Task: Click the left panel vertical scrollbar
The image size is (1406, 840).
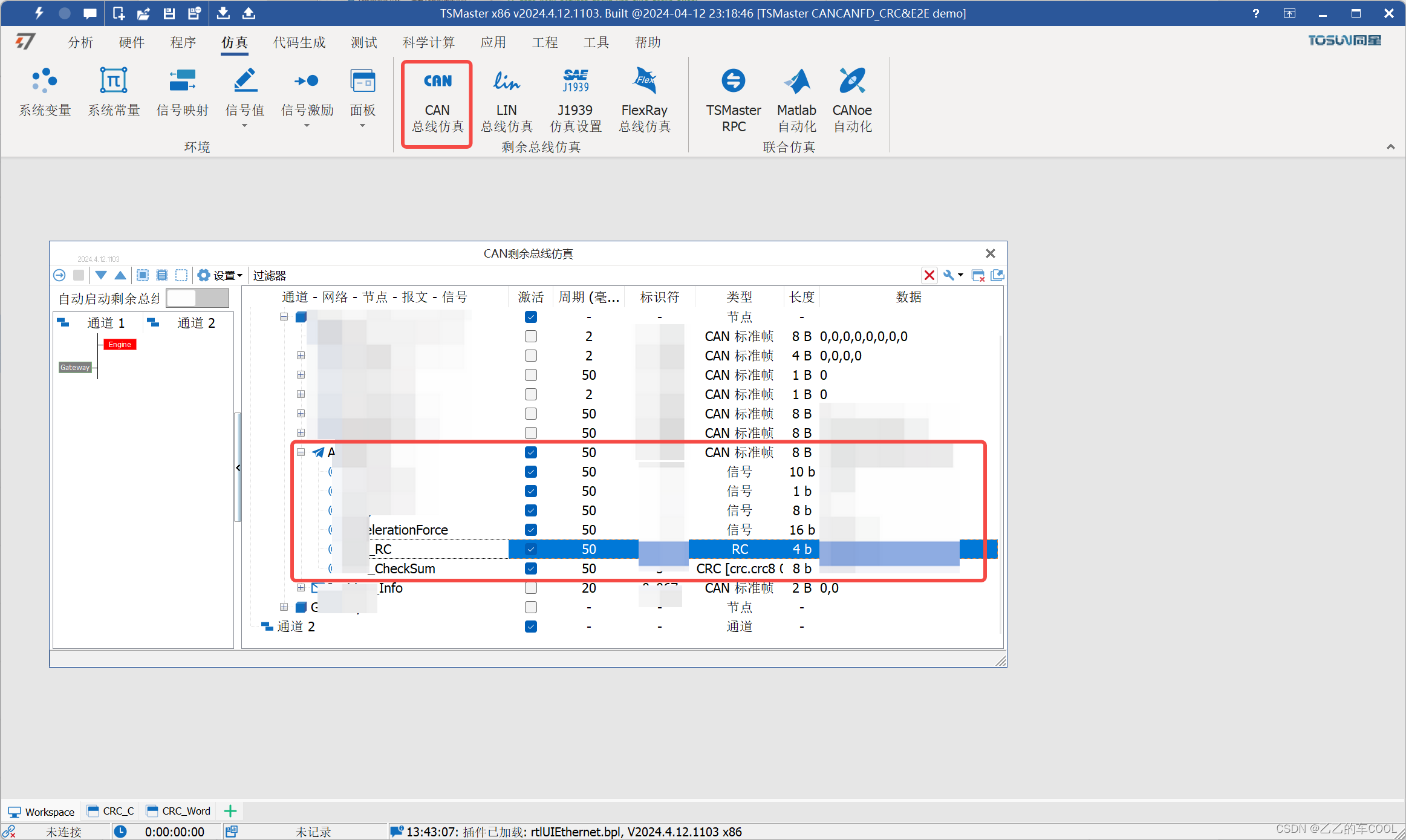Action: click(x=238, y=466)
